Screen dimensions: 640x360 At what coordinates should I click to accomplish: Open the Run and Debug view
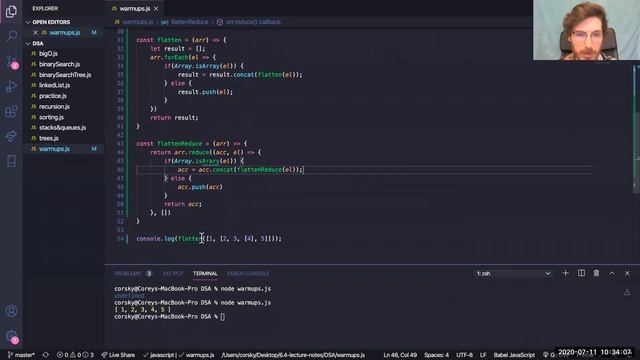(x=11, y=87)
